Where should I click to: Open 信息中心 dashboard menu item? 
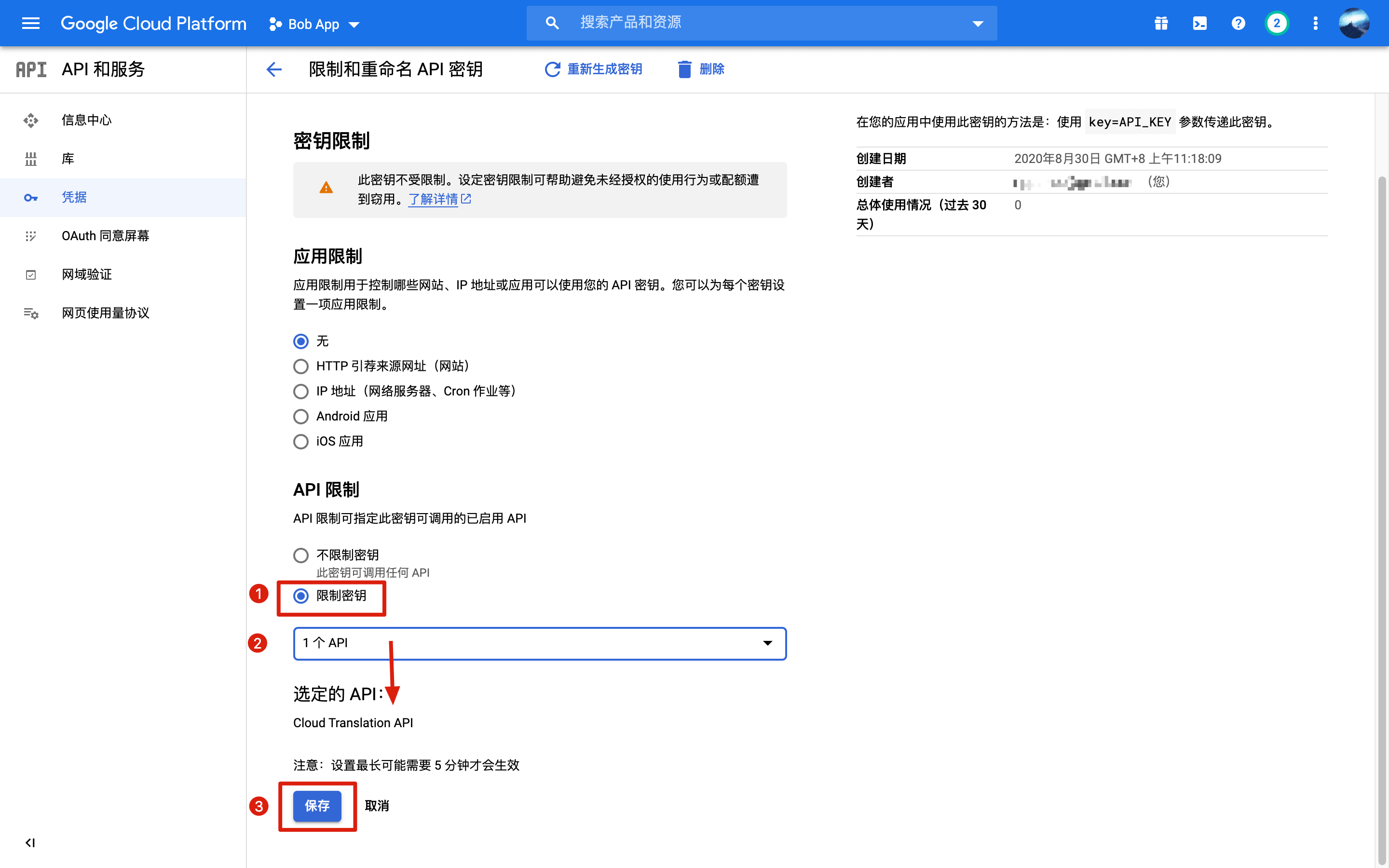click(x=123, y=120)
